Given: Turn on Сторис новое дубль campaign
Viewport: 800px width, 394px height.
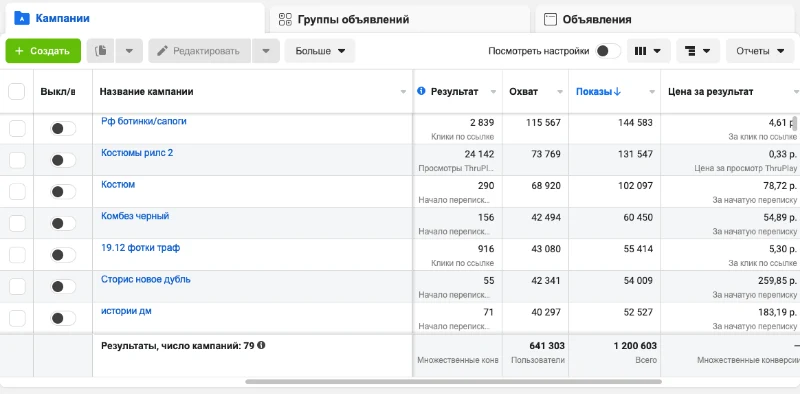Looking at the screenshot, I should click(63, 287).
